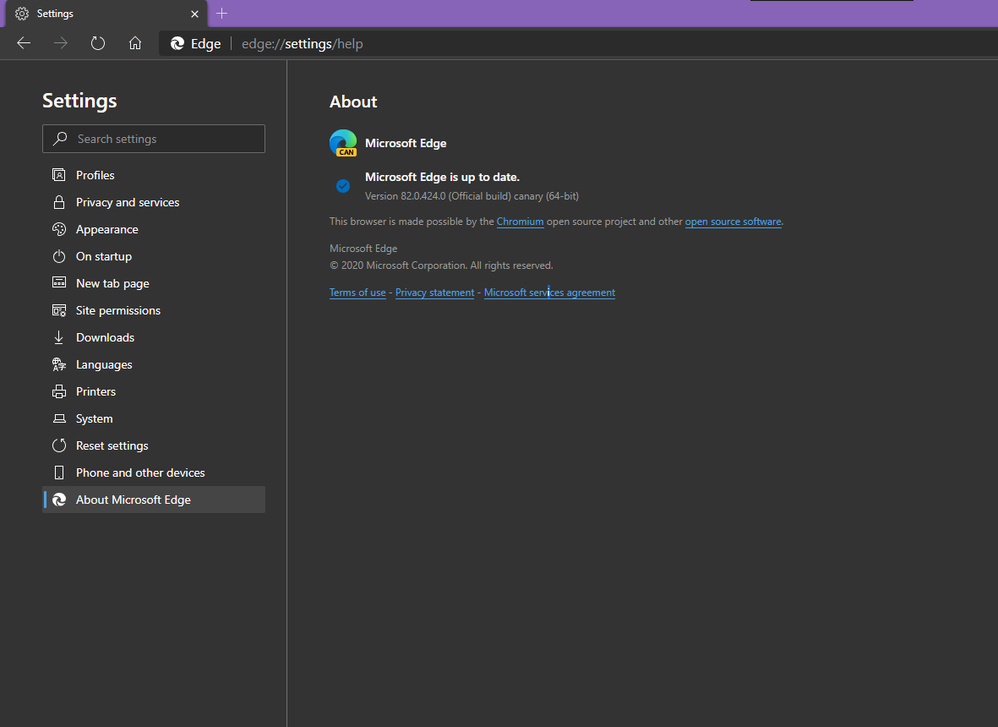This screenshot has width=998, height=727.
Task: Click the New tab page icon
Action: (x=59, y=283)
